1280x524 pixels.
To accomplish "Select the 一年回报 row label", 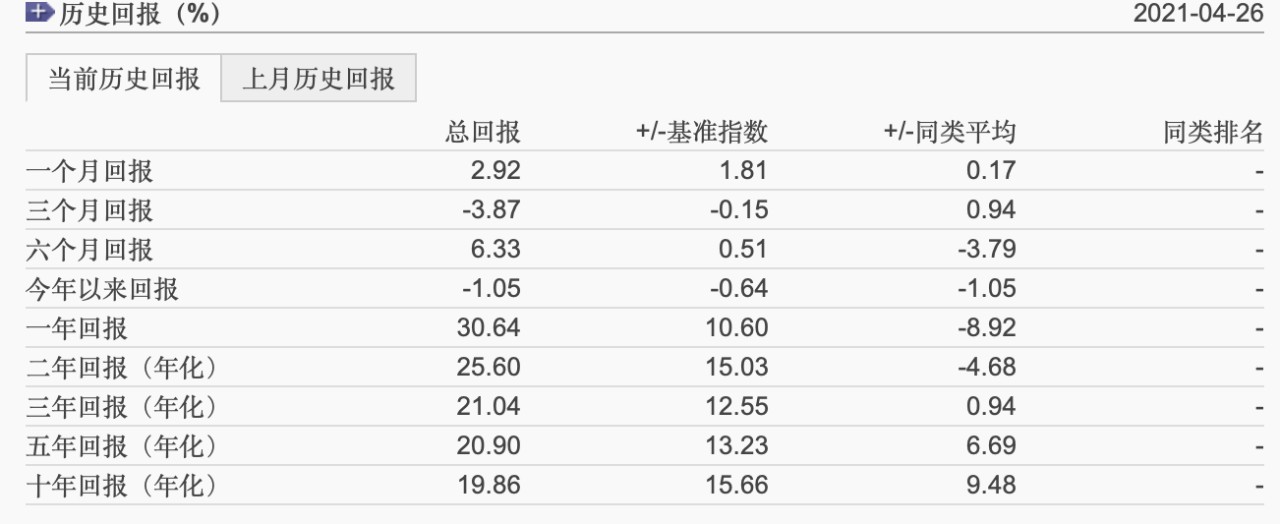I will [77, 328].
